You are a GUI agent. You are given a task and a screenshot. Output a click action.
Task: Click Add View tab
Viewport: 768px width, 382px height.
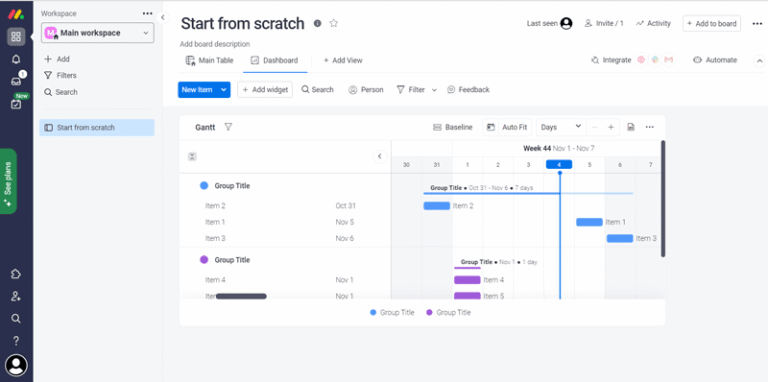(343, 60)
